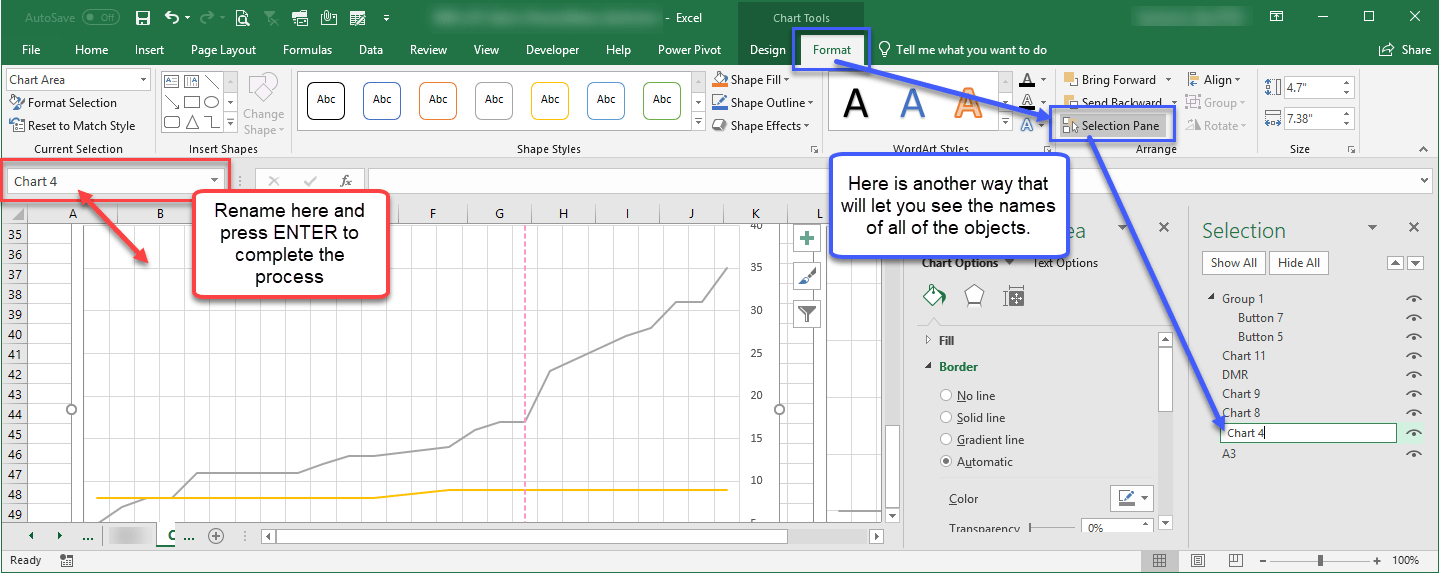Open Chart Filters funnel button

pos(807,314)
